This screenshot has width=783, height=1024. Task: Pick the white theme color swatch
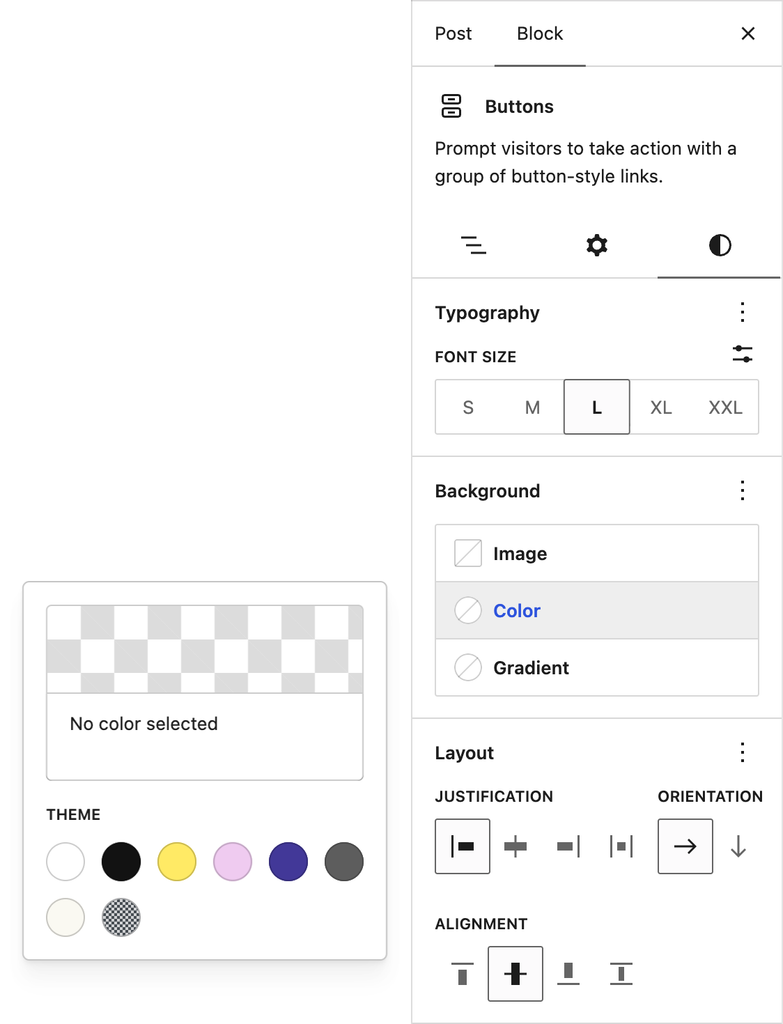(x=65, y=861)
